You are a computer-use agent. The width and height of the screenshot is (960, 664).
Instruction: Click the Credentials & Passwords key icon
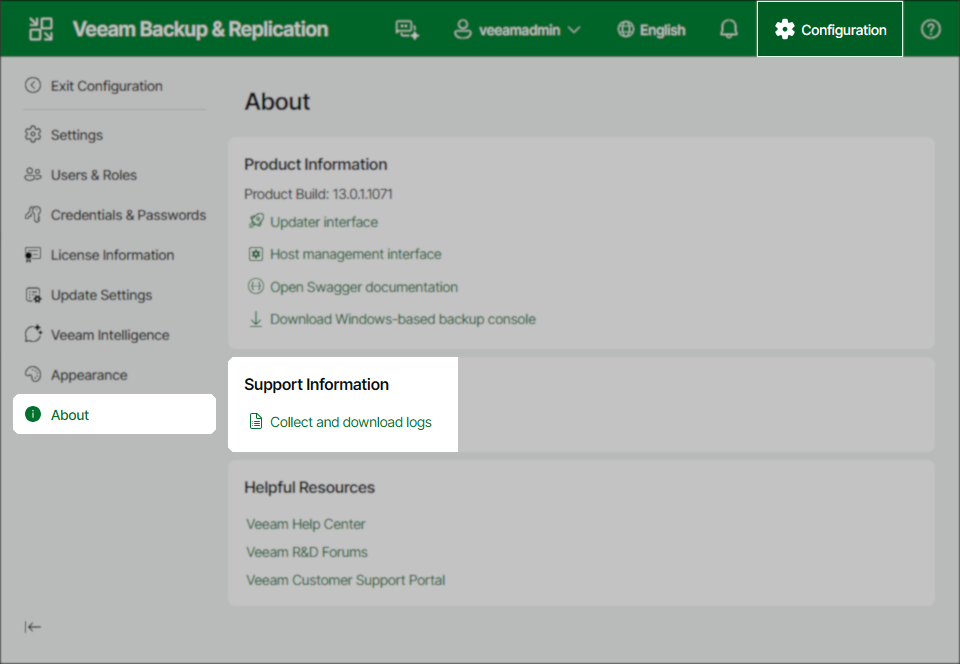tap(32, 214)
